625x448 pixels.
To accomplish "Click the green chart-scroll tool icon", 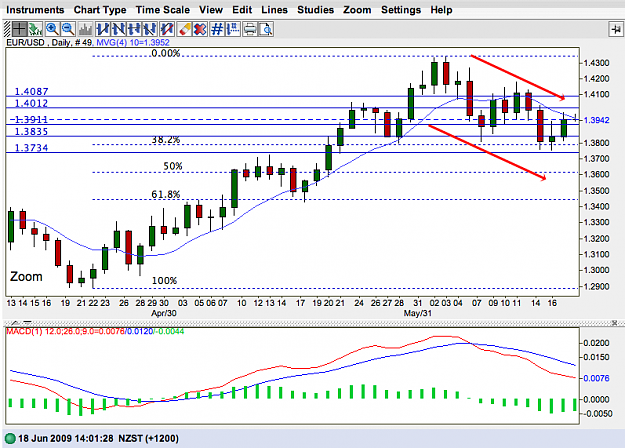I will click(35, 29).
